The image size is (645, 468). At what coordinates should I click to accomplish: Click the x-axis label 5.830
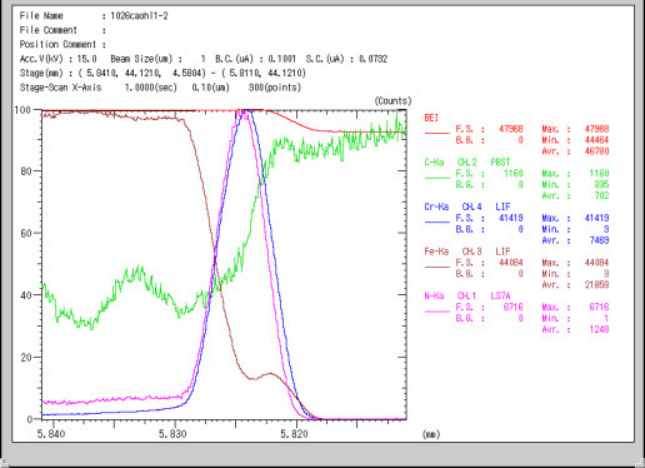coord(173,434)
